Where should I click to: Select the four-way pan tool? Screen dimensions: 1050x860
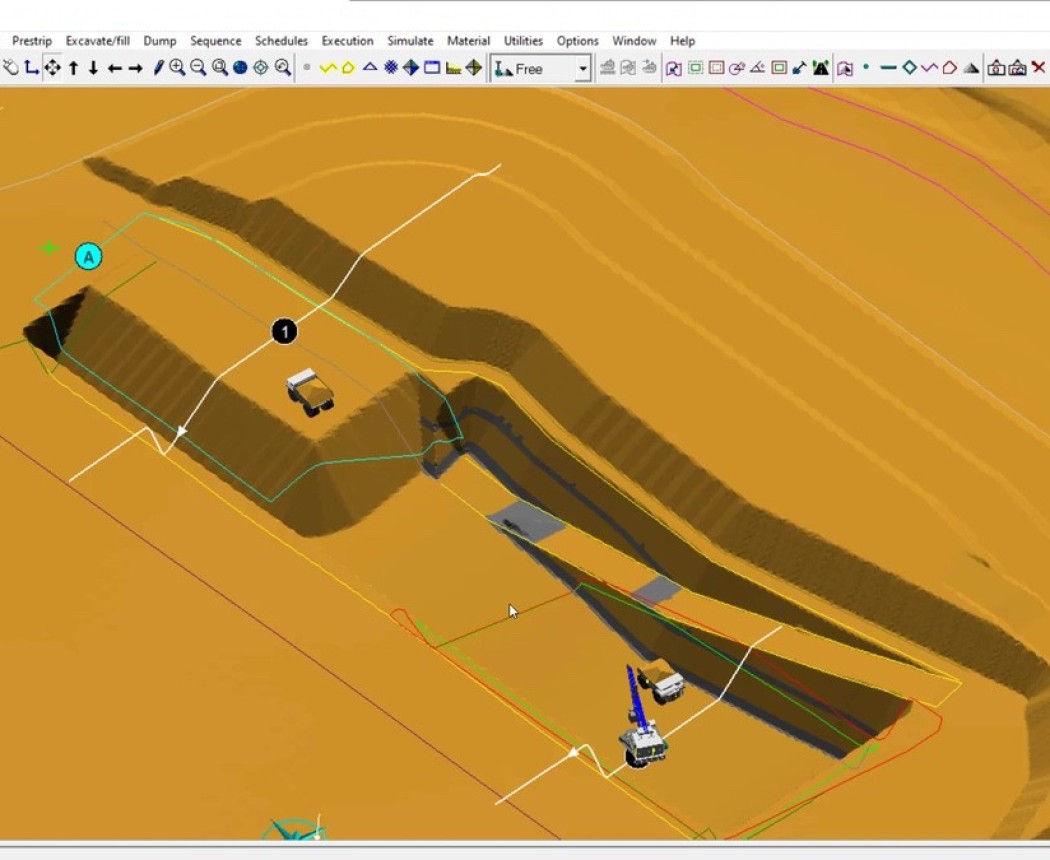click(x=52, y=68)
